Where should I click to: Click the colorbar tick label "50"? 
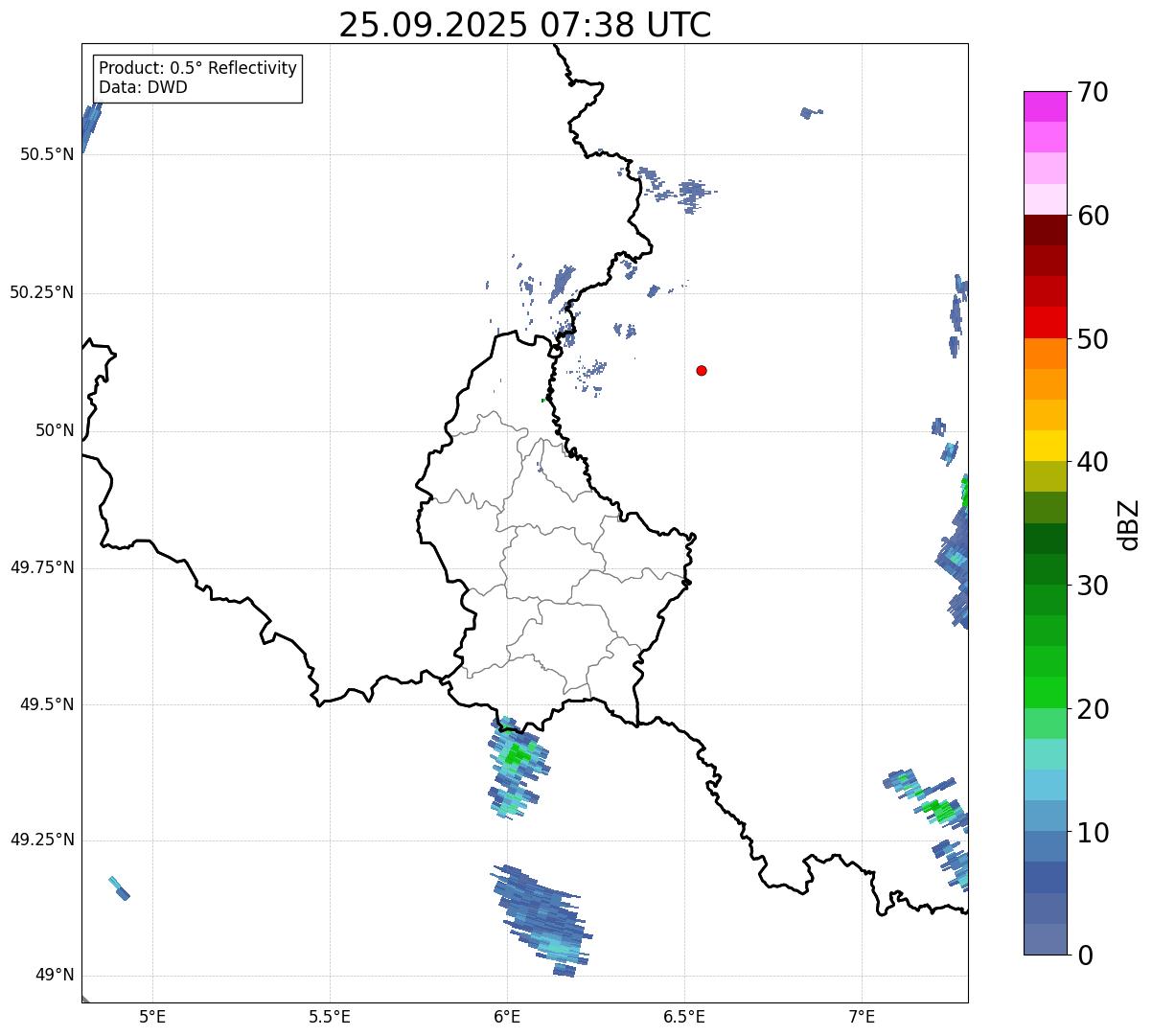click(x=1093, y=339)
